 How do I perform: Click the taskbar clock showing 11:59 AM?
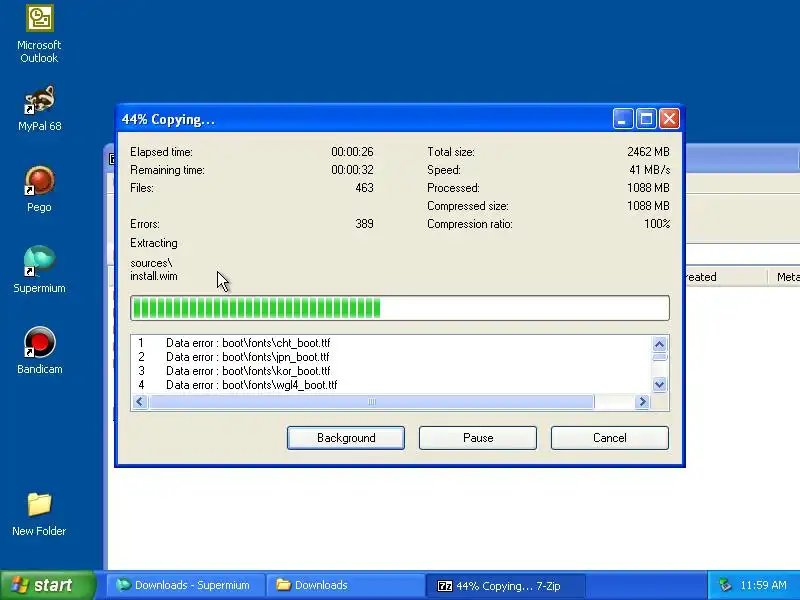763,585
